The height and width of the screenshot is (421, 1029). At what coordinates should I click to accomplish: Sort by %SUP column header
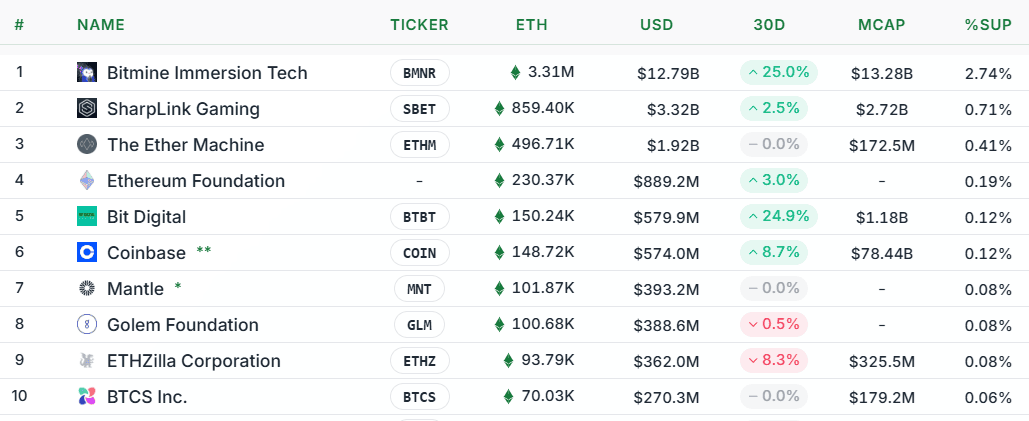tap(988, 25)
